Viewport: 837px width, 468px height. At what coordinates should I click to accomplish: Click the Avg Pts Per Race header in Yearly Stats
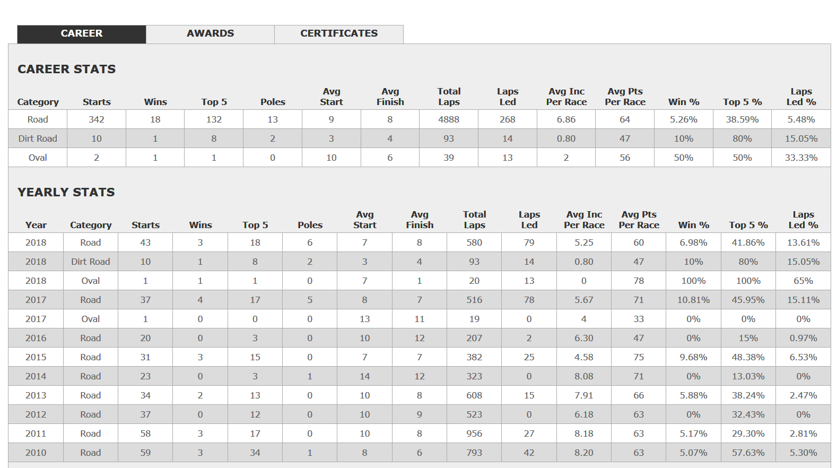[x=639, y=220]
